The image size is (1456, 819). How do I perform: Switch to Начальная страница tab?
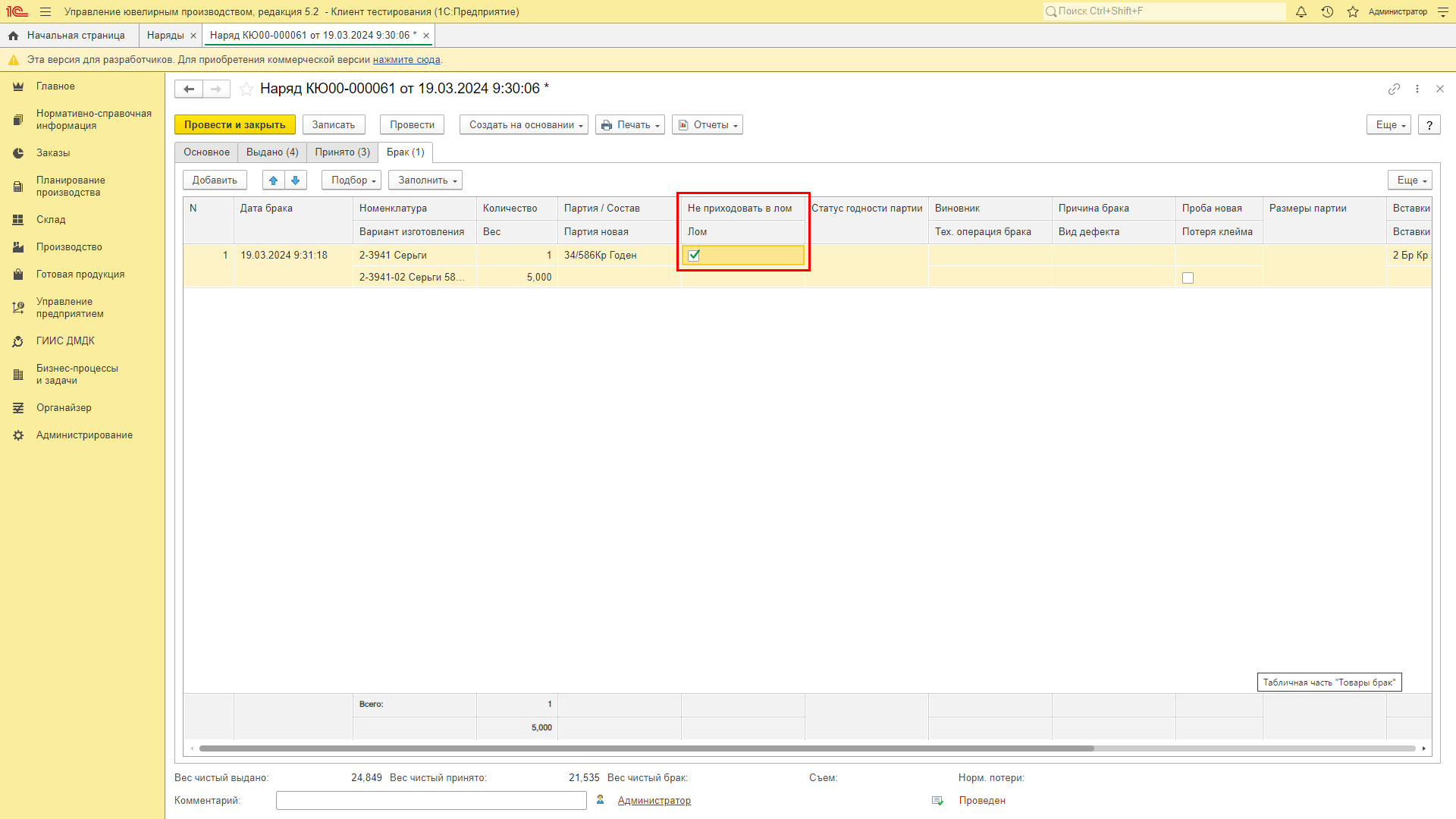pyautogui.click(x=68, y=36)
